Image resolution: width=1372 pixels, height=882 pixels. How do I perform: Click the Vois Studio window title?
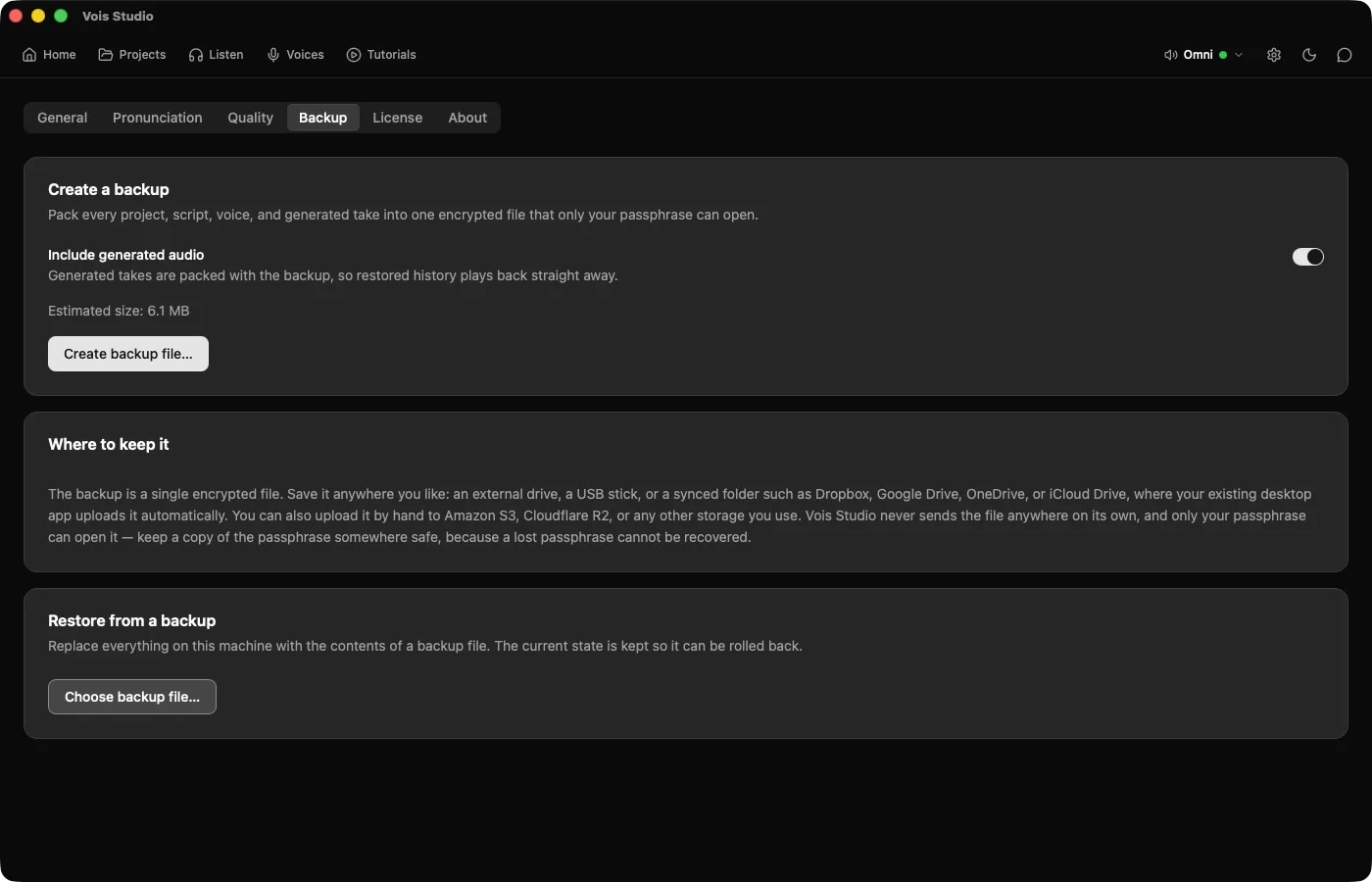pos(118,16)
